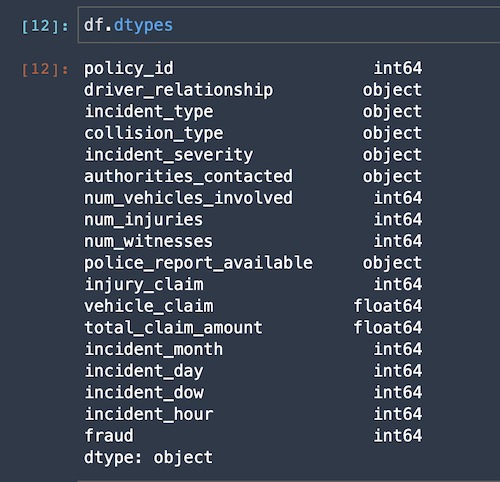Click the num_injuries row text
Screen dimensions: 500x482
pos(143,220)
